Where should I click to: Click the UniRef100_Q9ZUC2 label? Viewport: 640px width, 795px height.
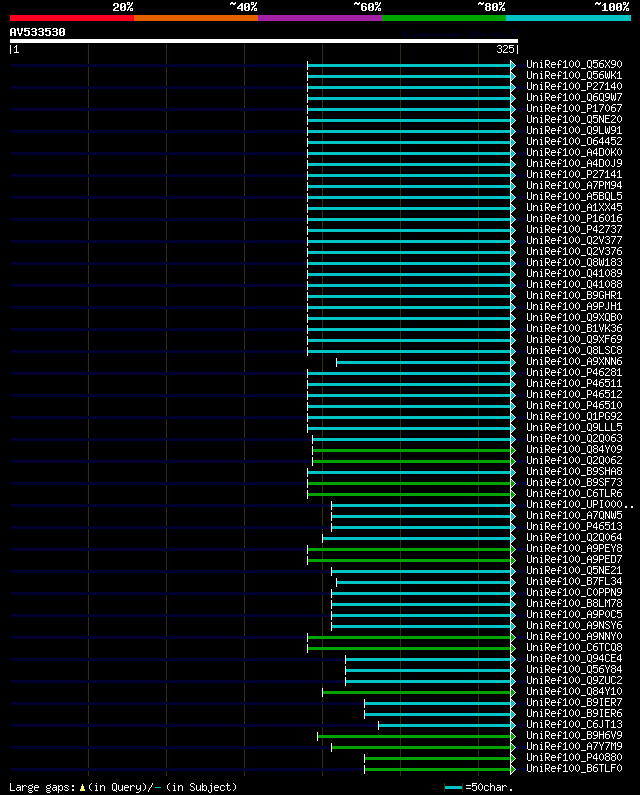pyautogui.click(x=574, y=680)
